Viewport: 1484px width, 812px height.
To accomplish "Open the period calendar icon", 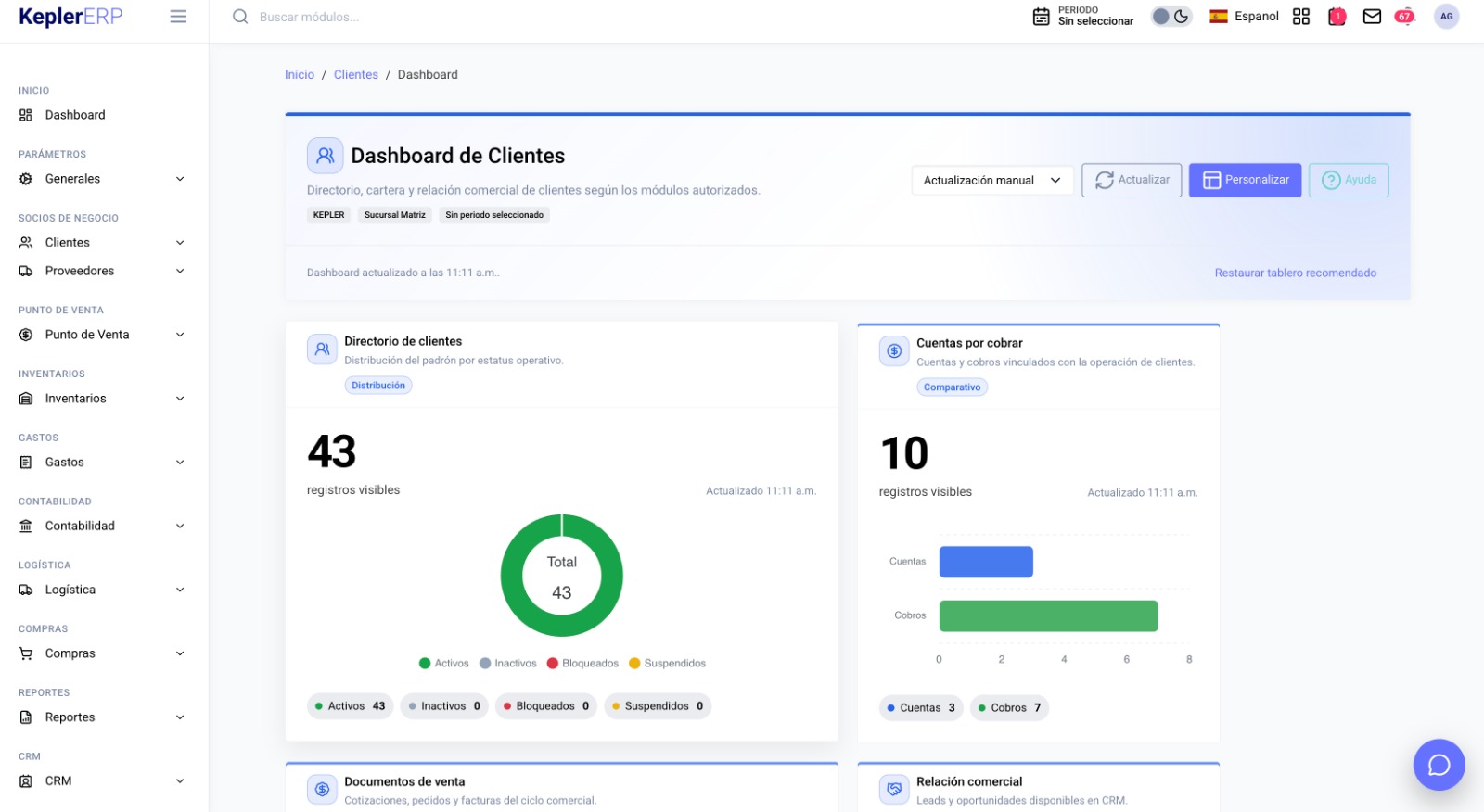I will 1042,17.
